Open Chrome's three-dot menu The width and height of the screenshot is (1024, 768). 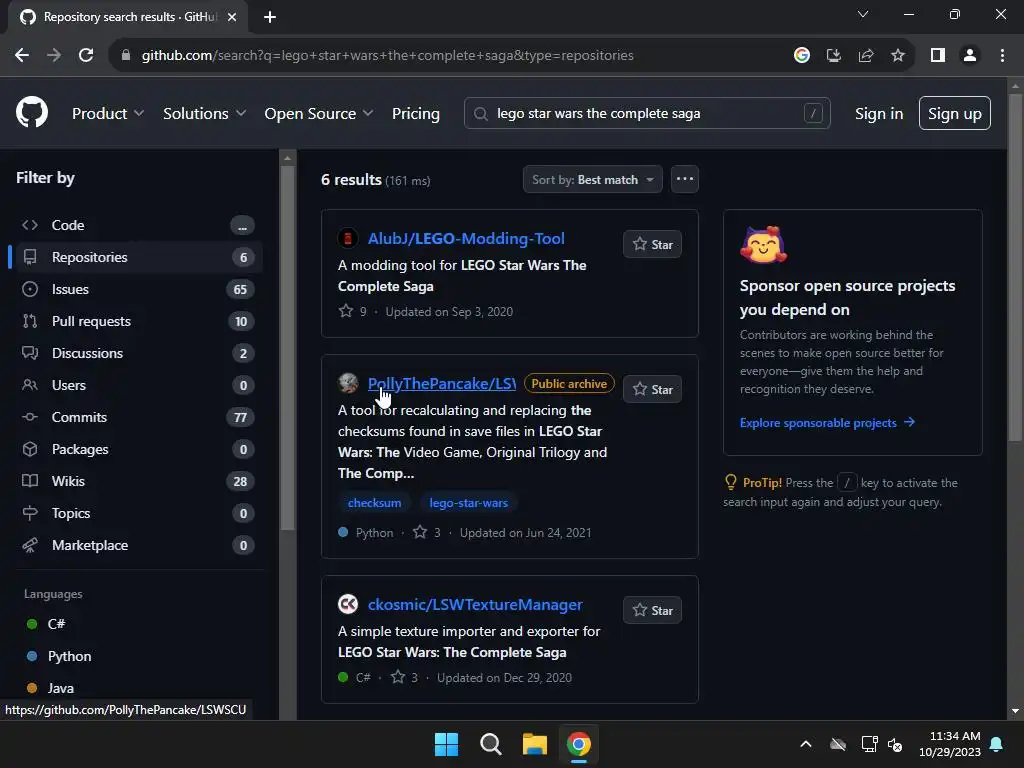tap(1002, 56)
